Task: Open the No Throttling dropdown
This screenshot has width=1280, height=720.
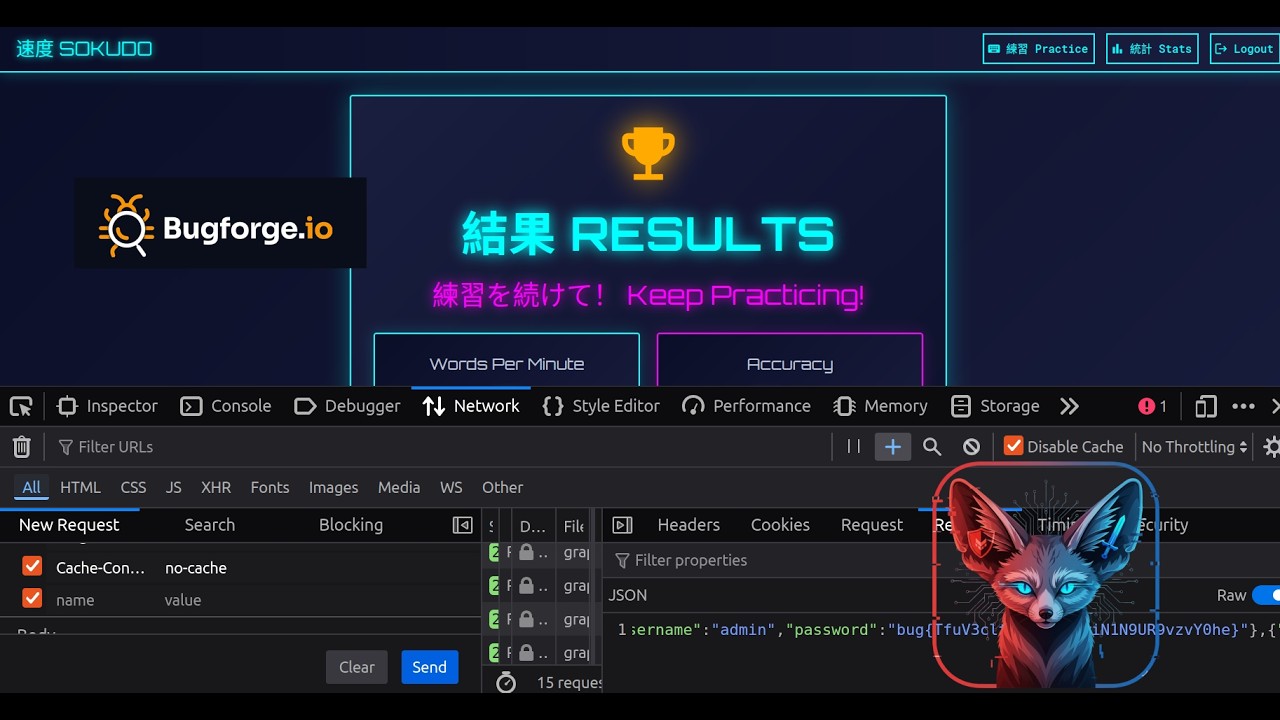Action: pyautogui.click(x=1195, y=447)
